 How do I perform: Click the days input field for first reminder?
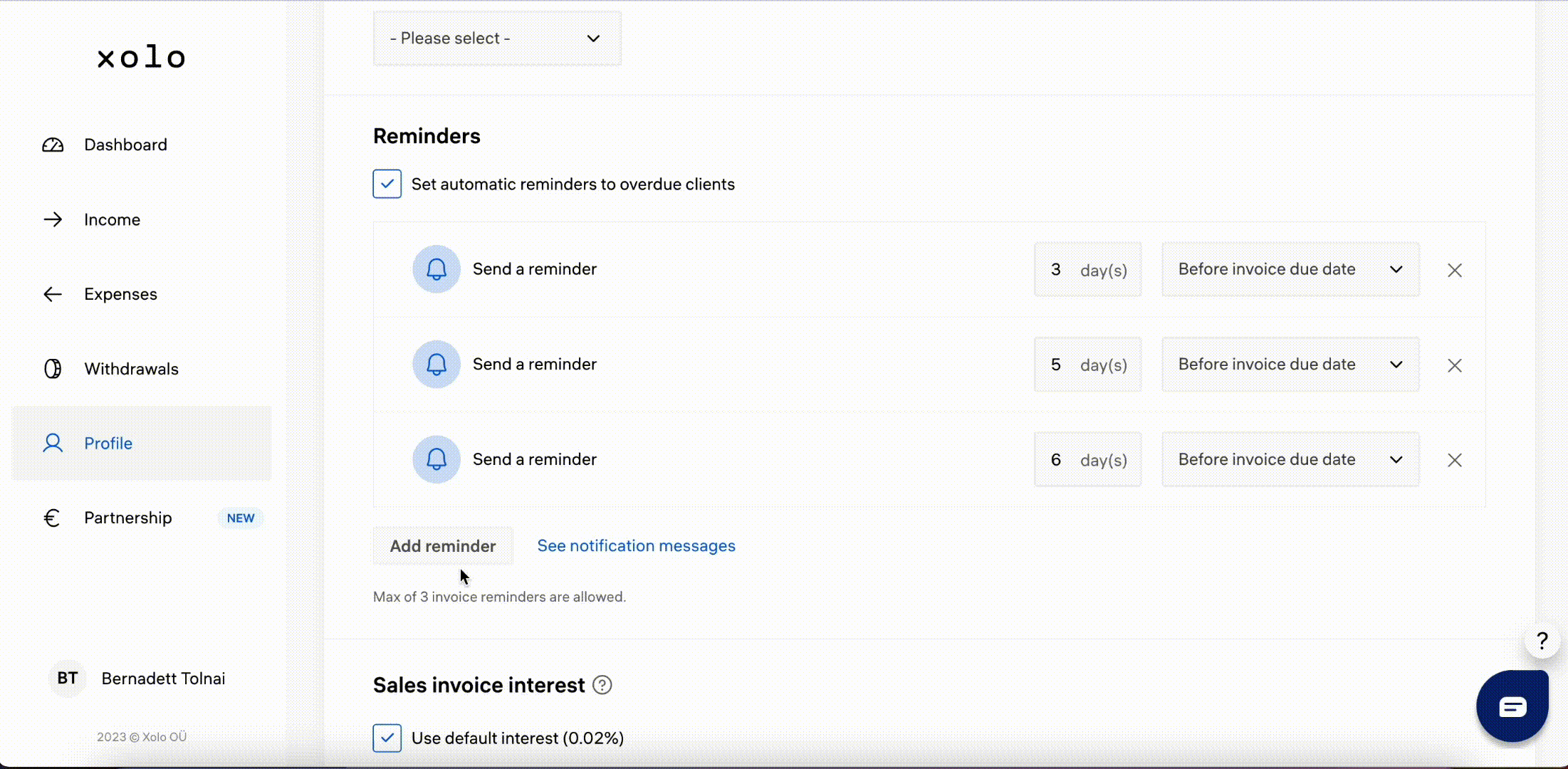pos(1056,269)
